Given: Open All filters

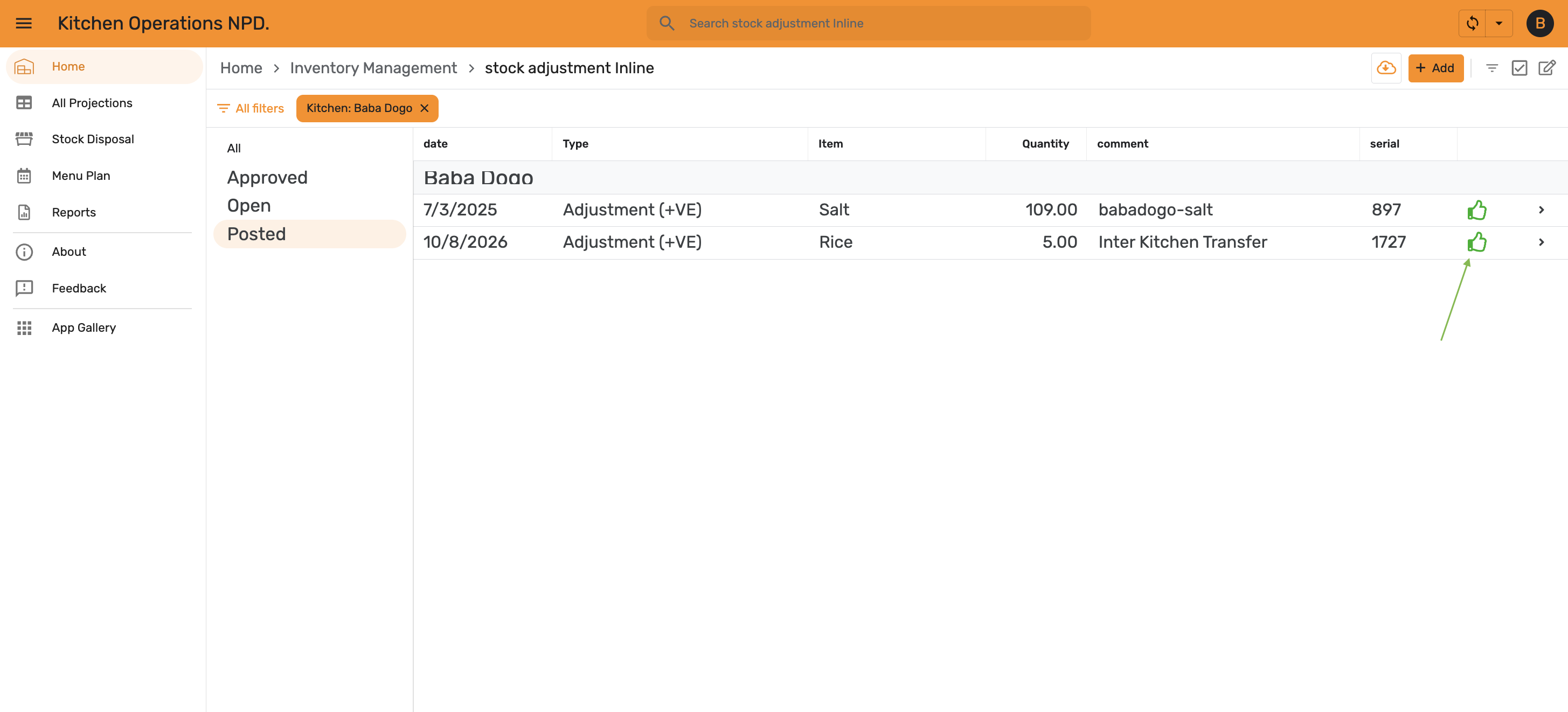Looking at the screenshot, I should coord(250,108).
